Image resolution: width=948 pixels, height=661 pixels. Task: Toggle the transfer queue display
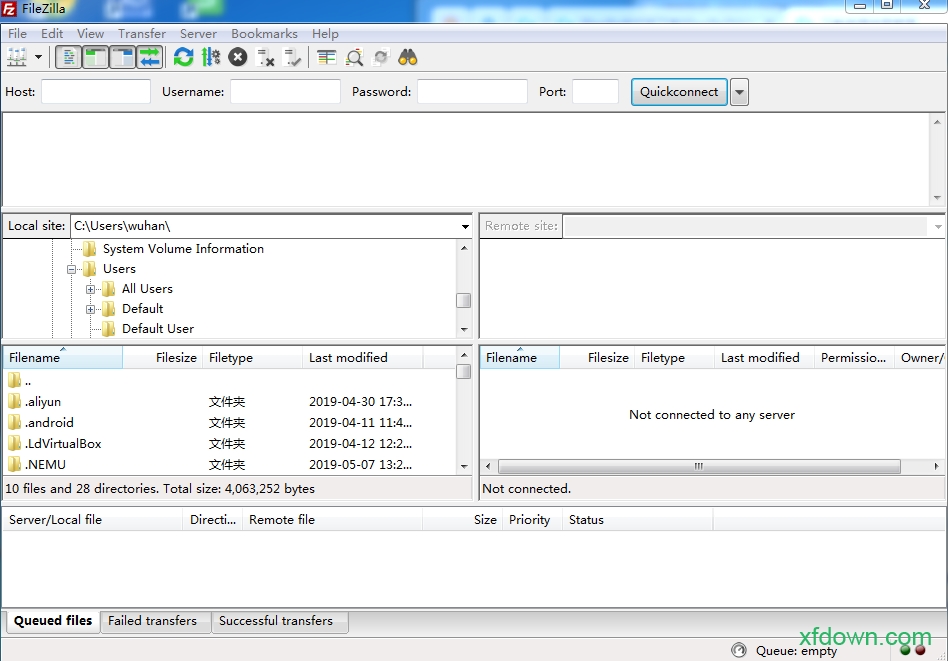(x=149, y=57)
